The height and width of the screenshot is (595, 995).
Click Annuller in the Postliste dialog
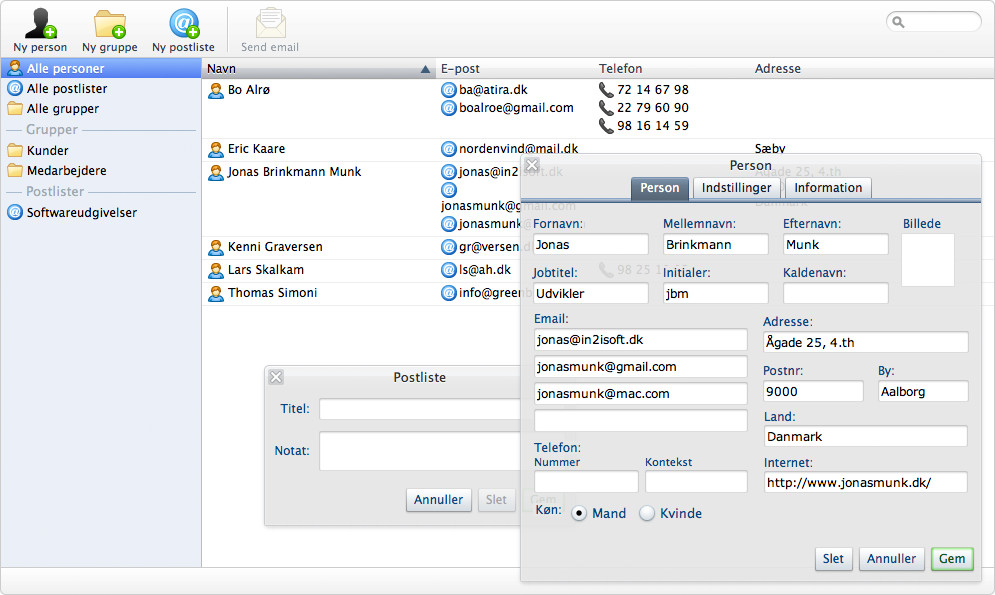point(438,500)
